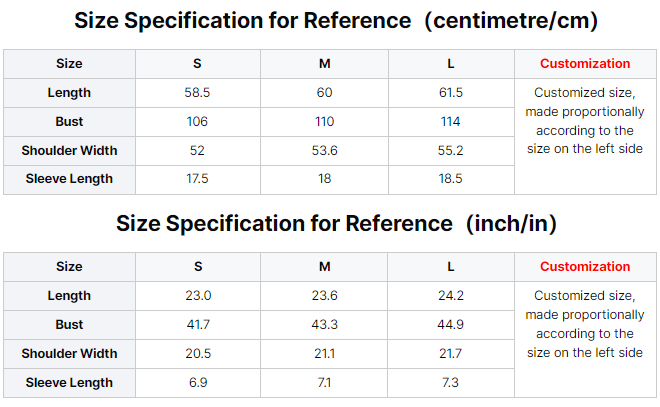660x407 pixels.
Task: Select the 44.9 bust cell
Action: pos(451,324)
